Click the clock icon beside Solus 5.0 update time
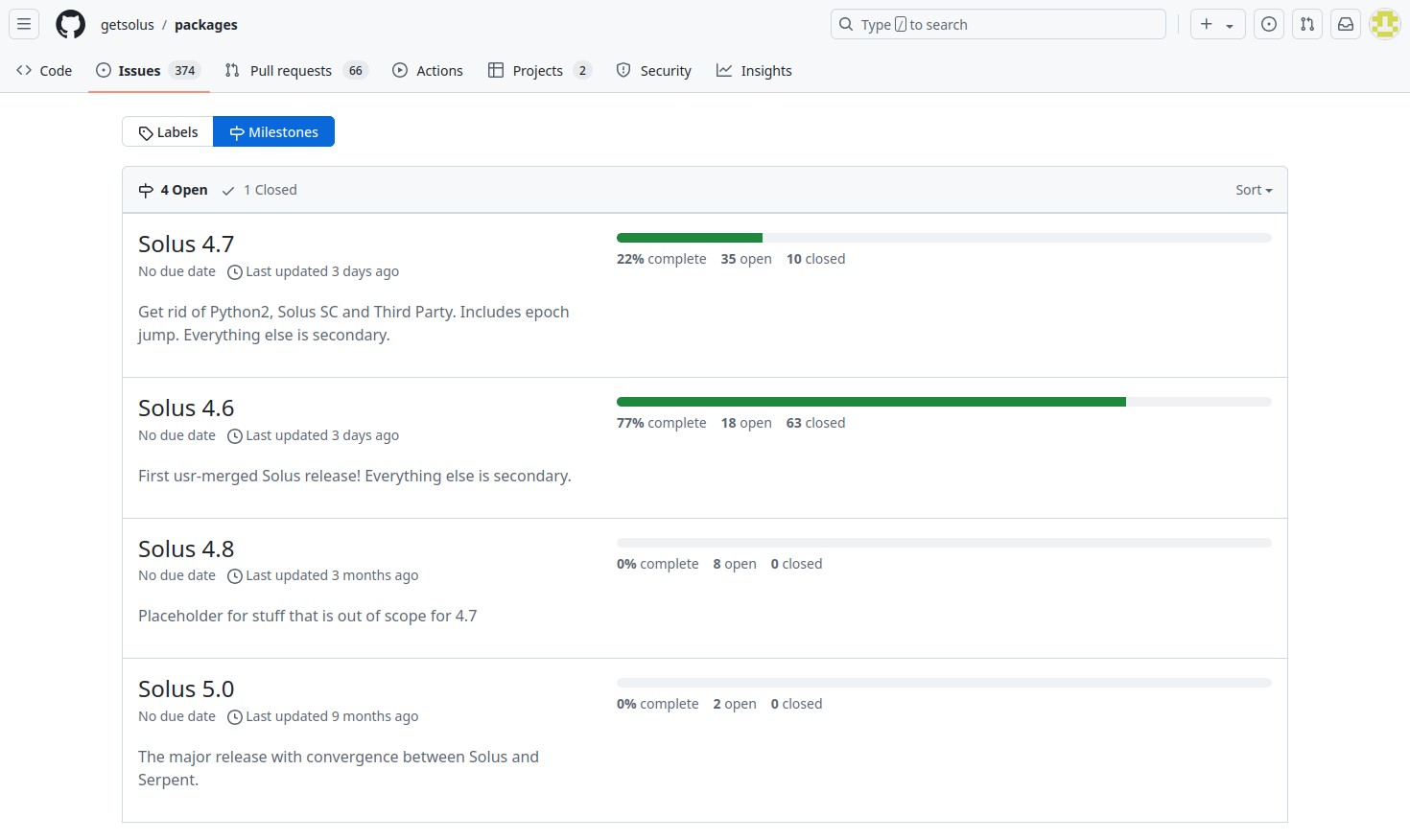Screen dimensions: 1410x840 point(234,717)
